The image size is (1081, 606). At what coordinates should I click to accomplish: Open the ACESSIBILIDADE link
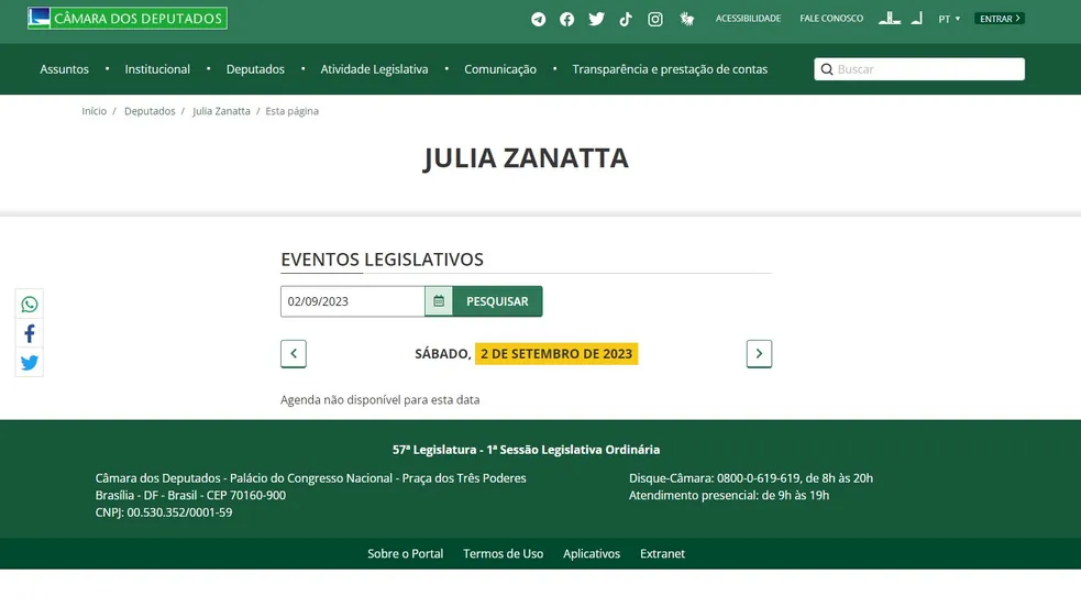click(748, 18)
